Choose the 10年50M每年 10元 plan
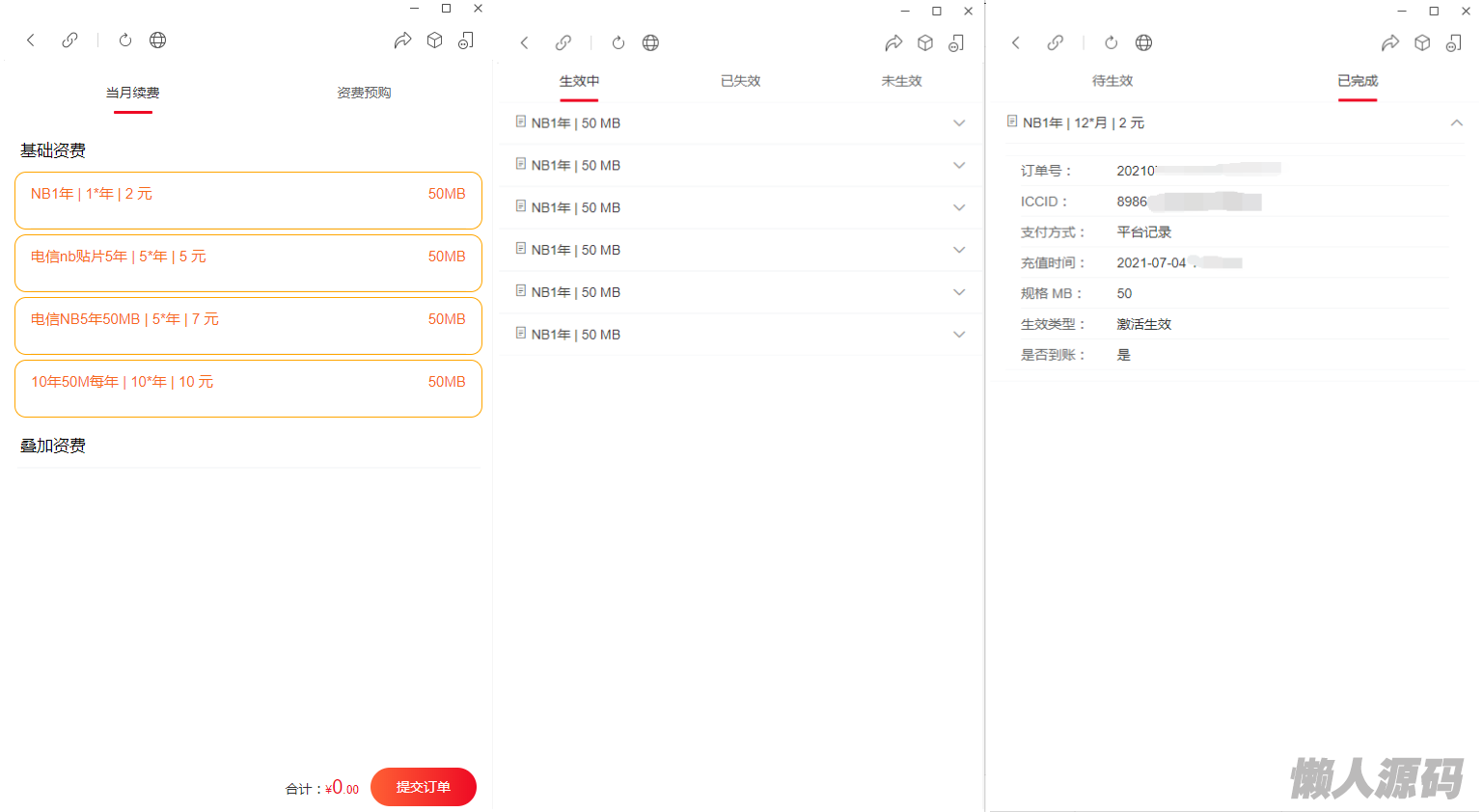Viewport: 1483px width, 812px height. coord(248,388)
